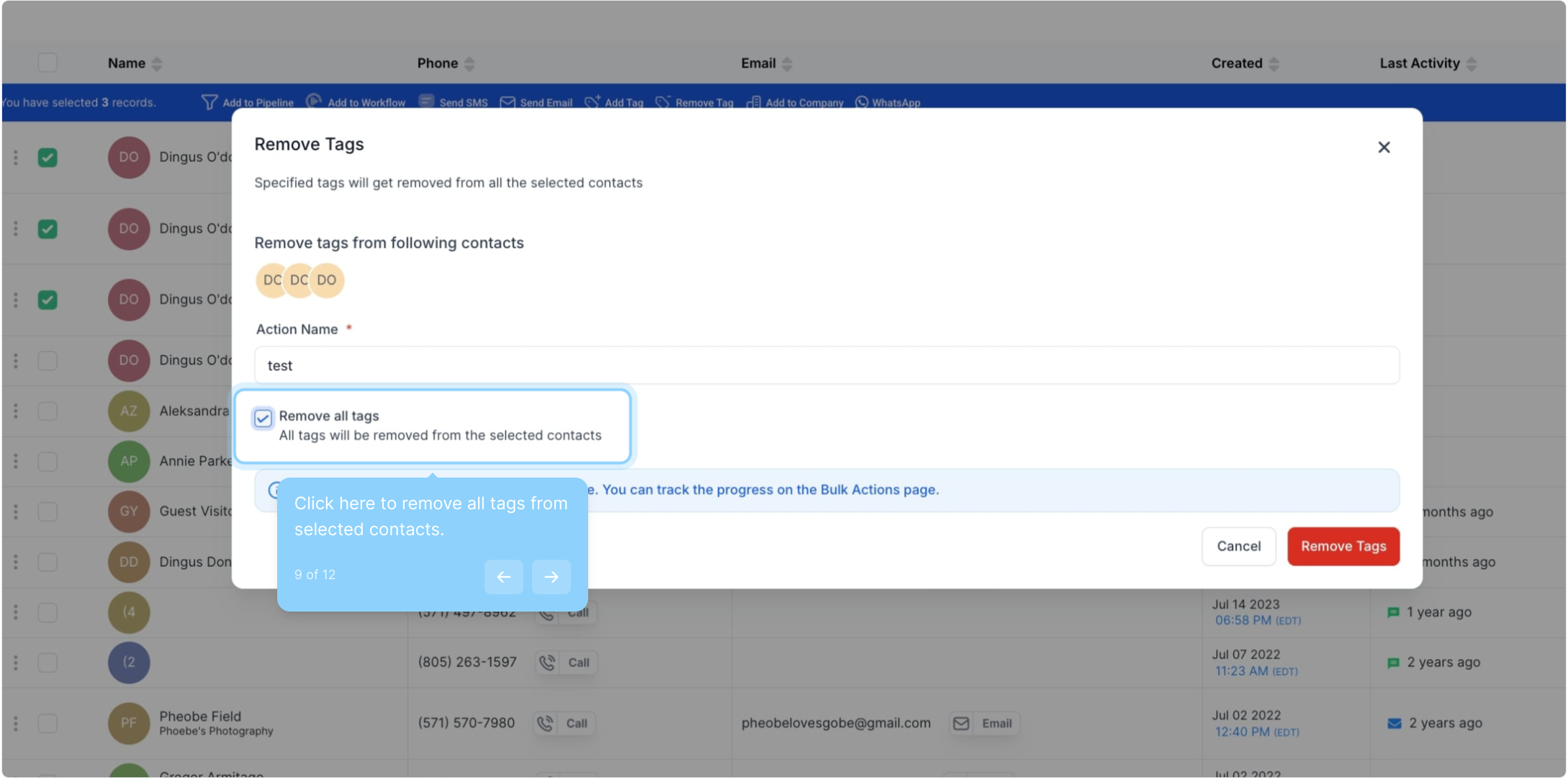Click the Add to Workflow icon
Image resolution: width=1568 pixels, height=778 pixels.
tap(314, 102)
